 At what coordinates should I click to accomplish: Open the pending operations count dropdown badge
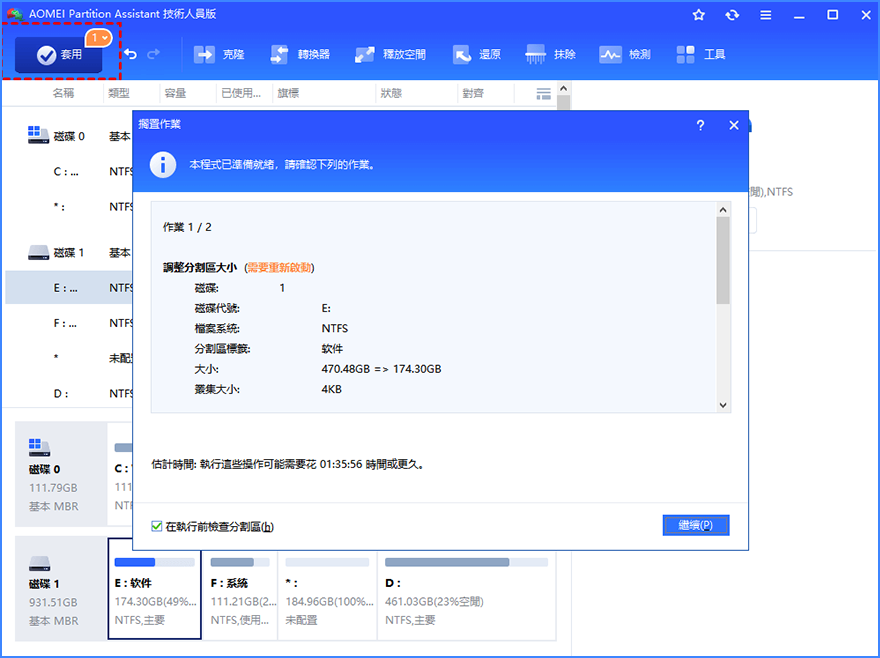99,38
